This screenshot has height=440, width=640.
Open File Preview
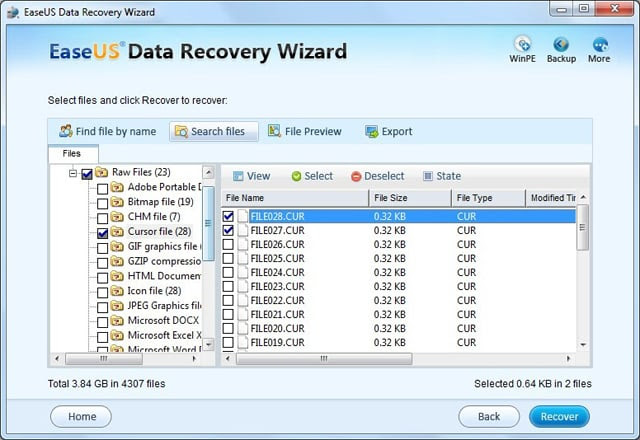coord(304,131)
